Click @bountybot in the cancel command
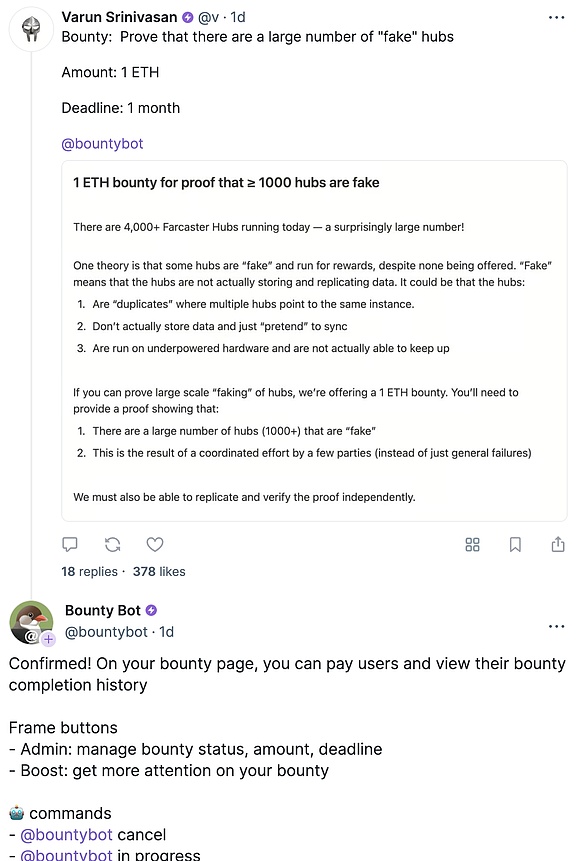Image resolution: width=580 pixels, height=861 pixels. (66, 835)
